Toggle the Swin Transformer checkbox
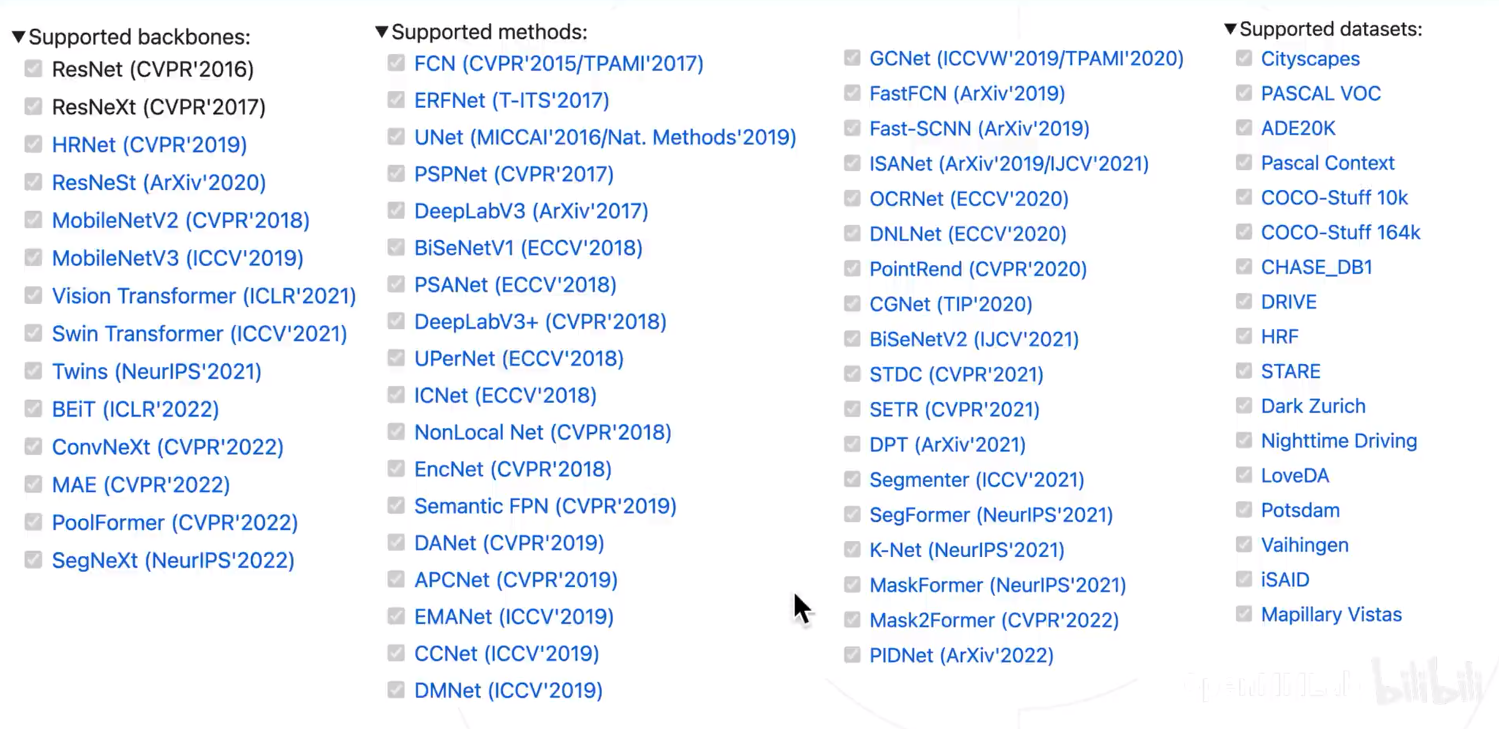This screenshot has height=729, width=1499. [32, 333]
